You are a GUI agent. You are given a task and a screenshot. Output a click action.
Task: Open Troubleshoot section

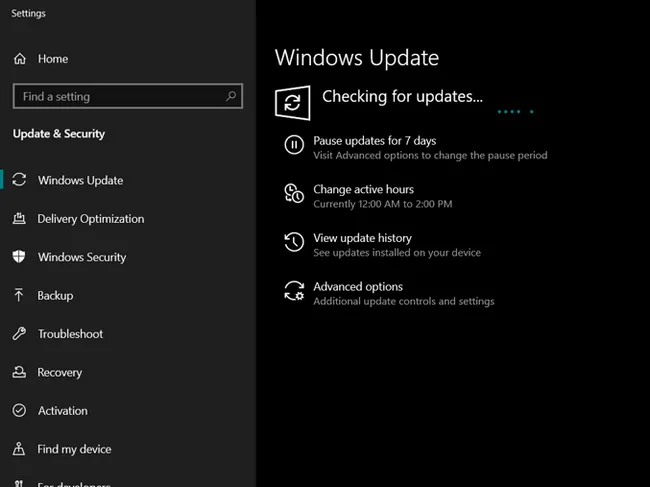point(70,334)
